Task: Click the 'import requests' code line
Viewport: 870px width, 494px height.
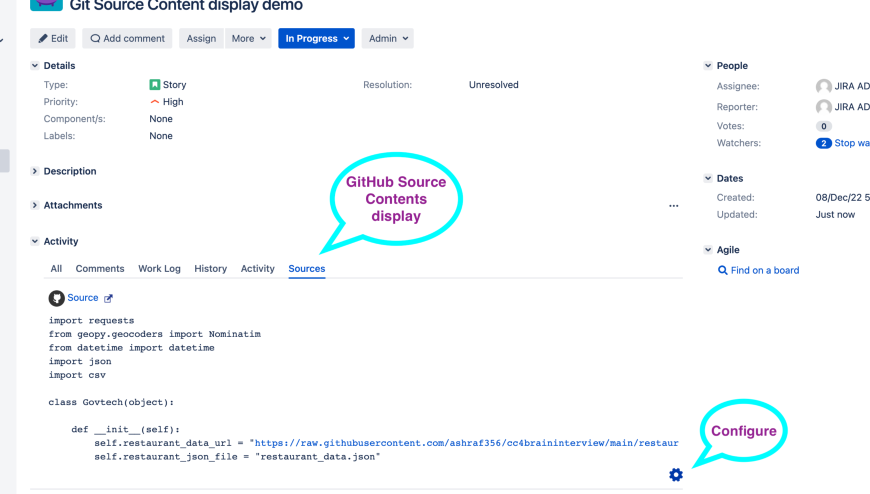Action: [91, 320]
